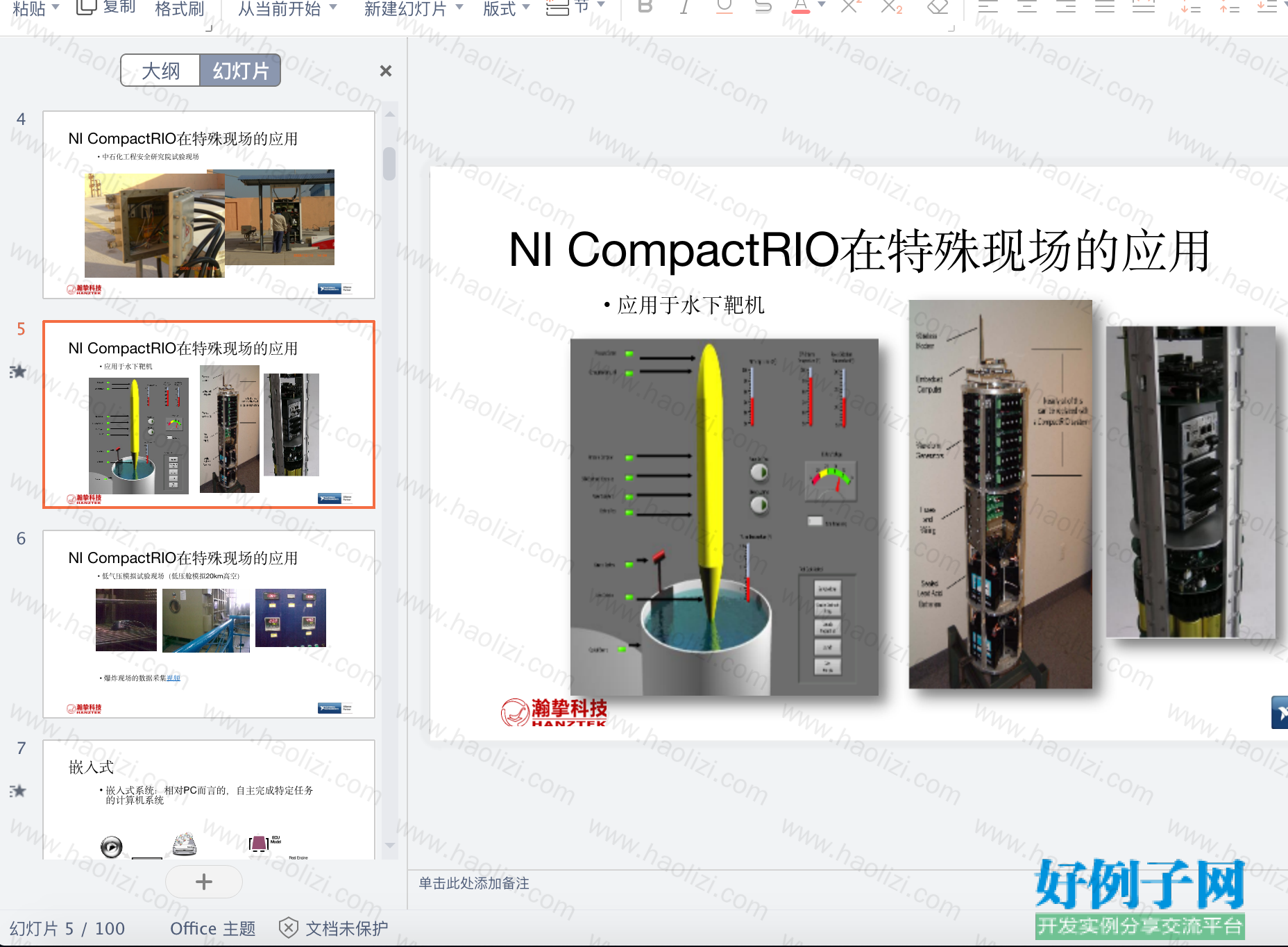1288x947 pixels.
Task: Click the Section (节) icon
Action: (x=558, y=8)
